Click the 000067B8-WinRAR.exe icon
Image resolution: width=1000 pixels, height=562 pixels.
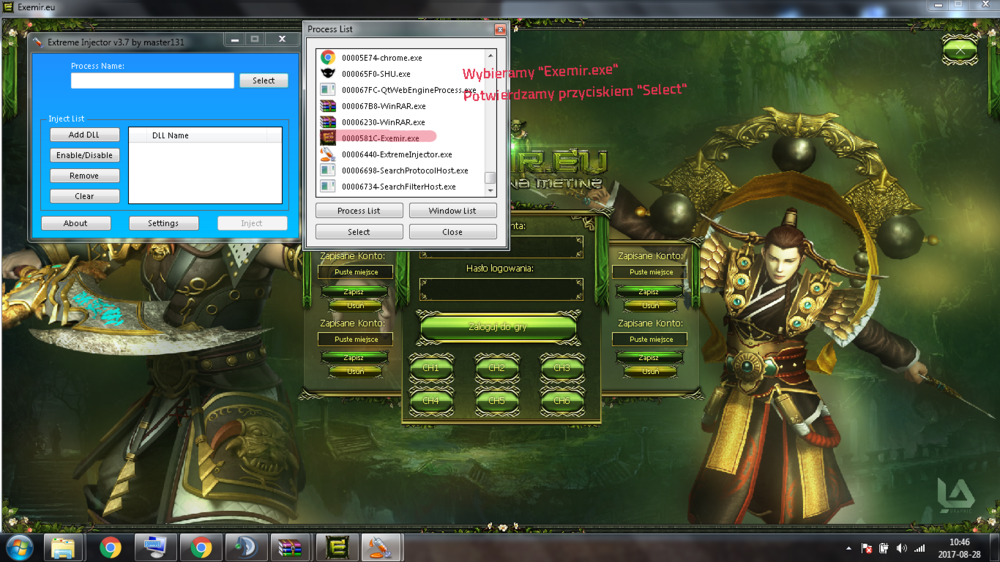pyautogui.click(x=328, y=106)
